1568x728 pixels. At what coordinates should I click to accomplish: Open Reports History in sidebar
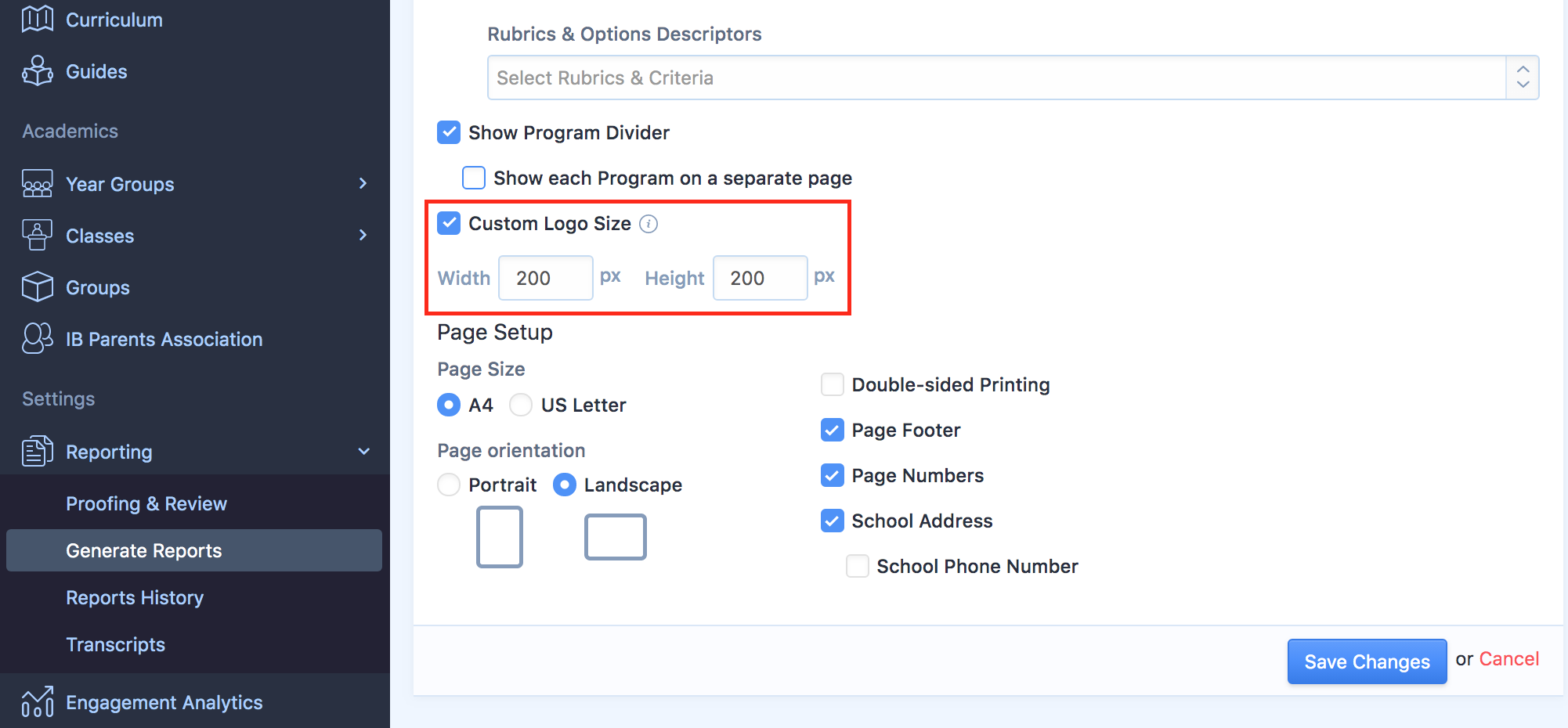click(x=135, y=597)
